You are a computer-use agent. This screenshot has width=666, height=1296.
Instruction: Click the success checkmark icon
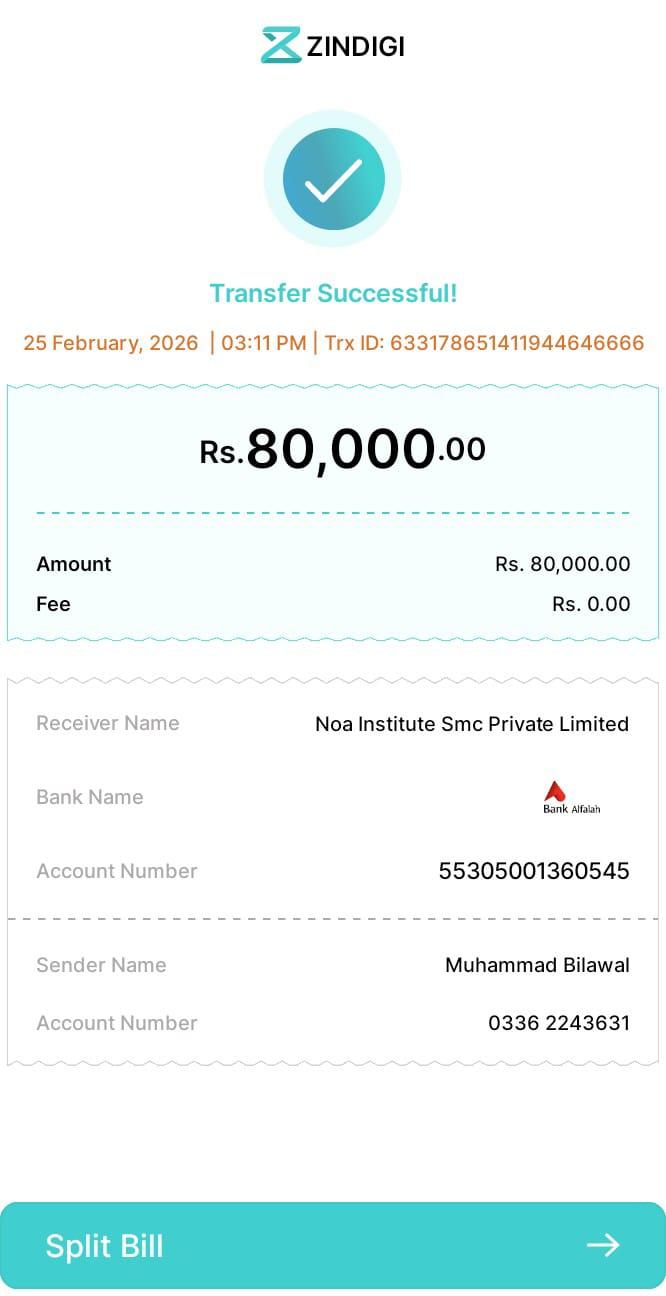tap(333, 179)
